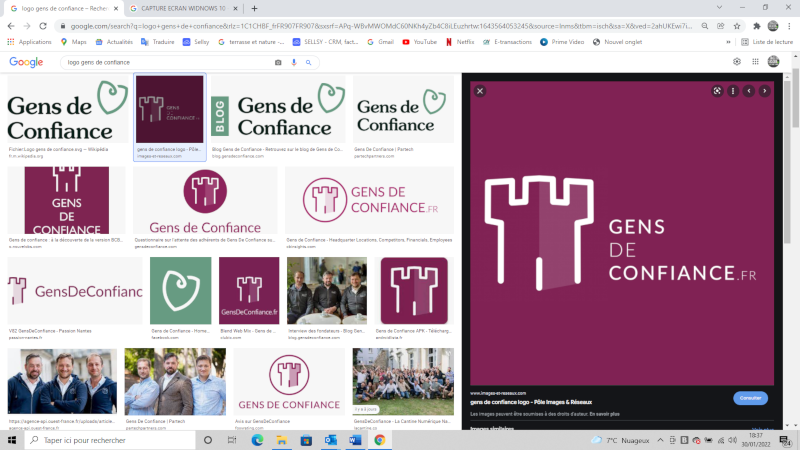This screenshot has height=450, width=800.
Task: Click the voice search microphone icon
Action: click(294, 62)
